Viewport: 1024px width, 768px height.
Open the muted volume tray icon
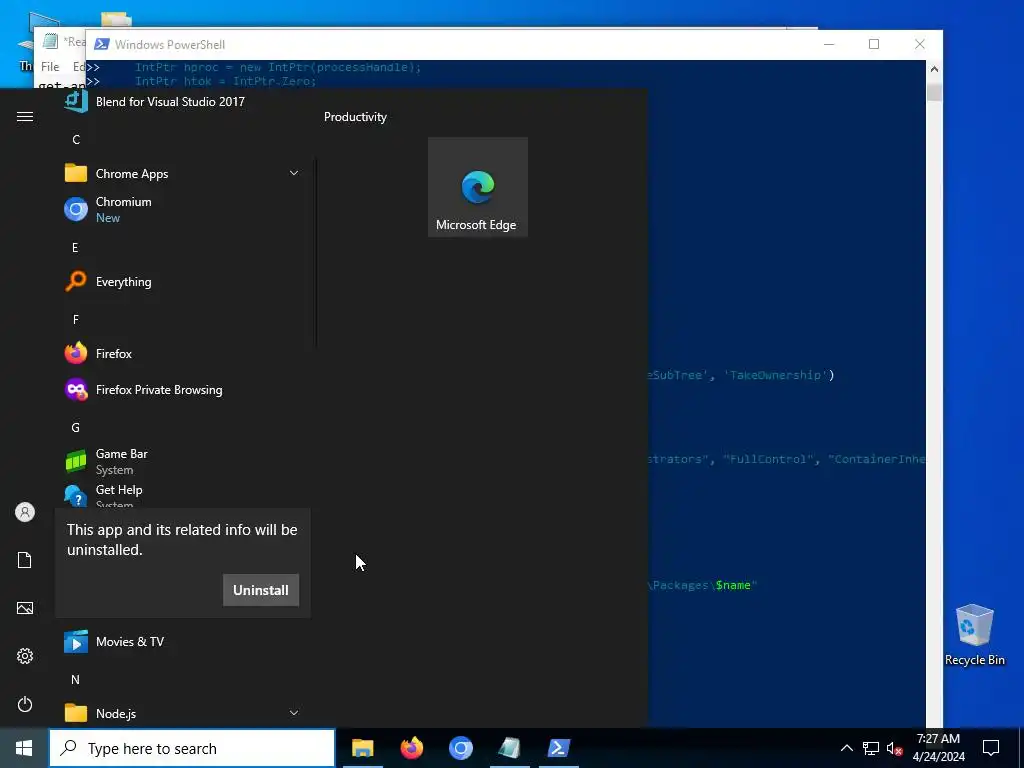(x=894, y=748)
